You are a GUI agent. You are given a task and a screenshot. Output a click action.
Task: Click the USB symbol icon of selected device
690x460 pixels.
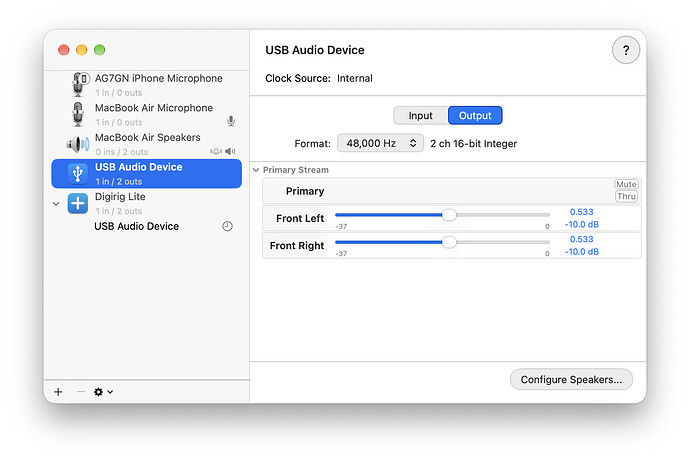(78, 173)
